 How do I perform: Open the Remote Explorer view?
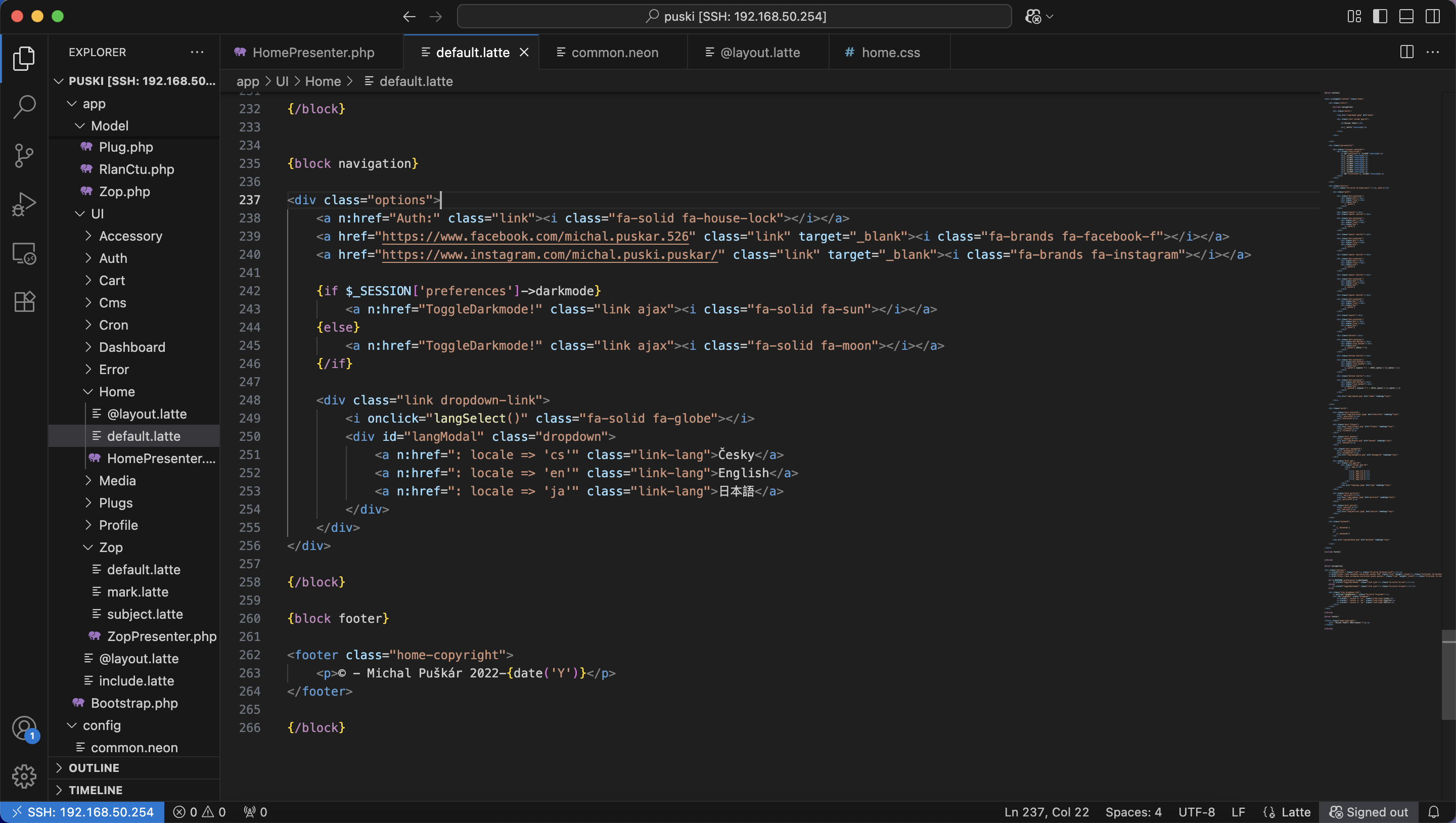tap(24, 253)
